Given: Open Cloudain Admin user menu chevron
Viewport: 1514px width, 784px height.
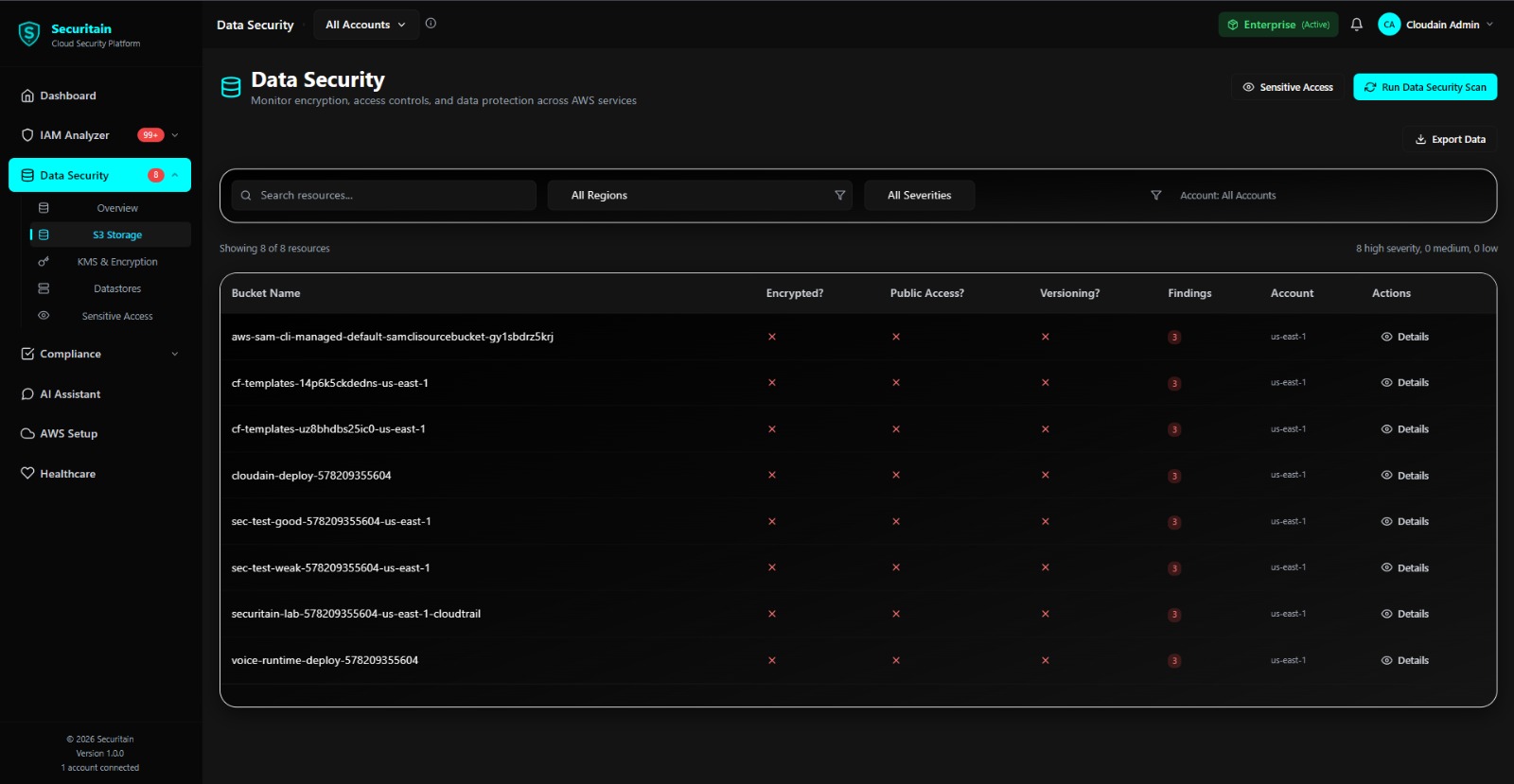Looking at the screenshot, I should point(1489,25).
